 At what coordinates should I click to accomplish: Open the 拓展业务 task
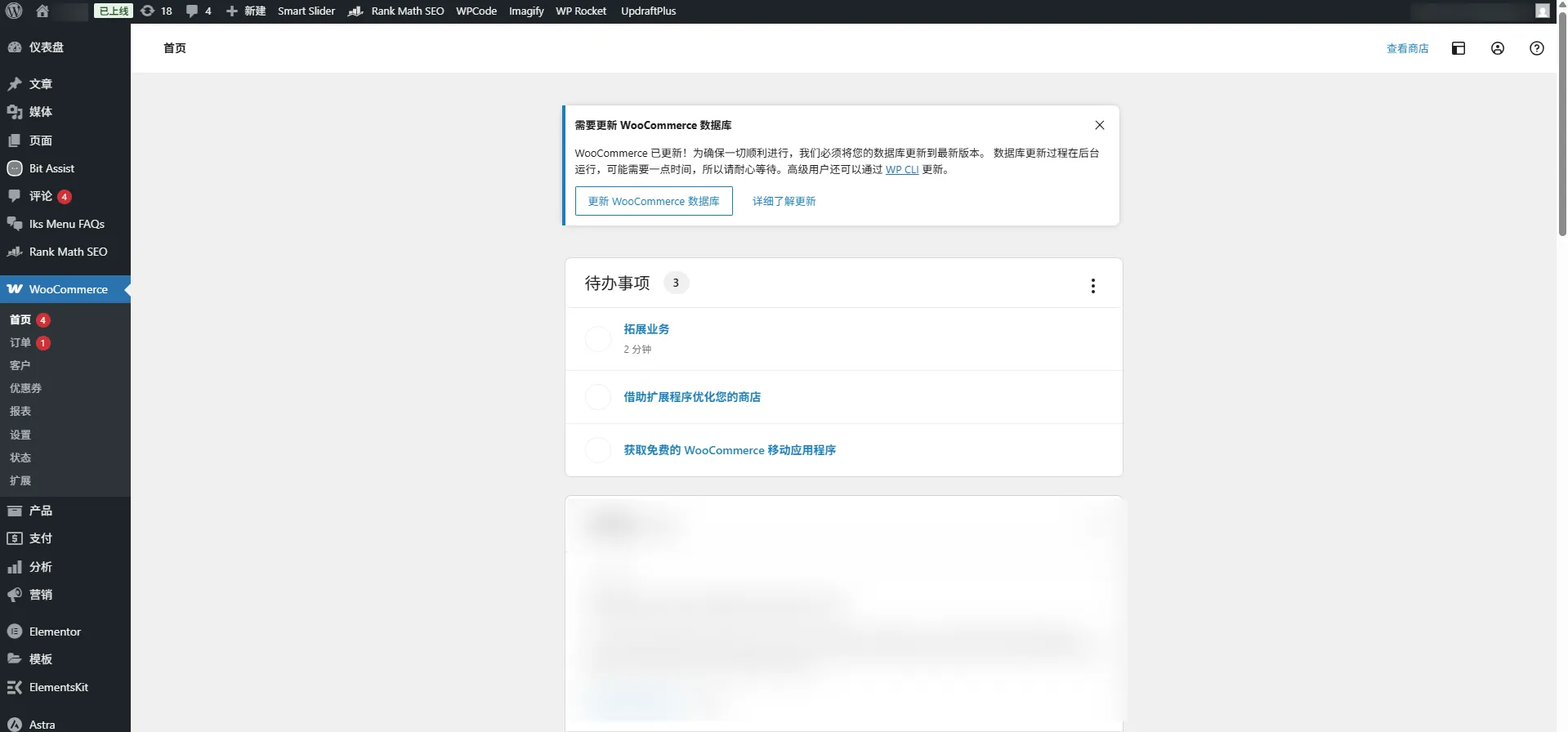pyautogui.click(x=646, y=329)
